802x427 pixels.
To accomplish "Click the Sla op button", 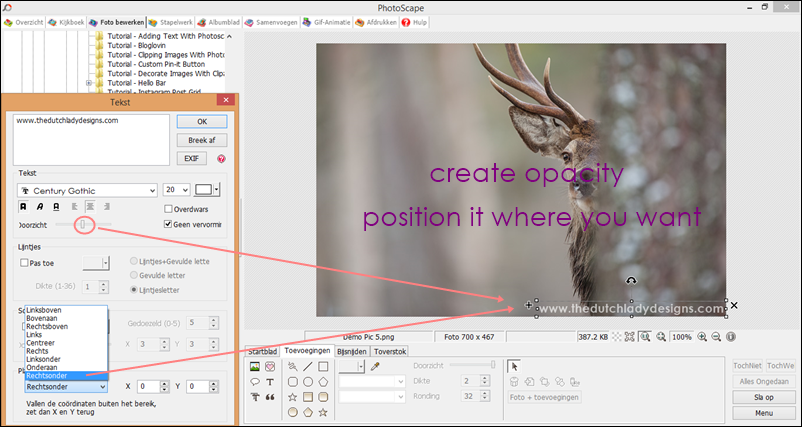I will 762,397.
